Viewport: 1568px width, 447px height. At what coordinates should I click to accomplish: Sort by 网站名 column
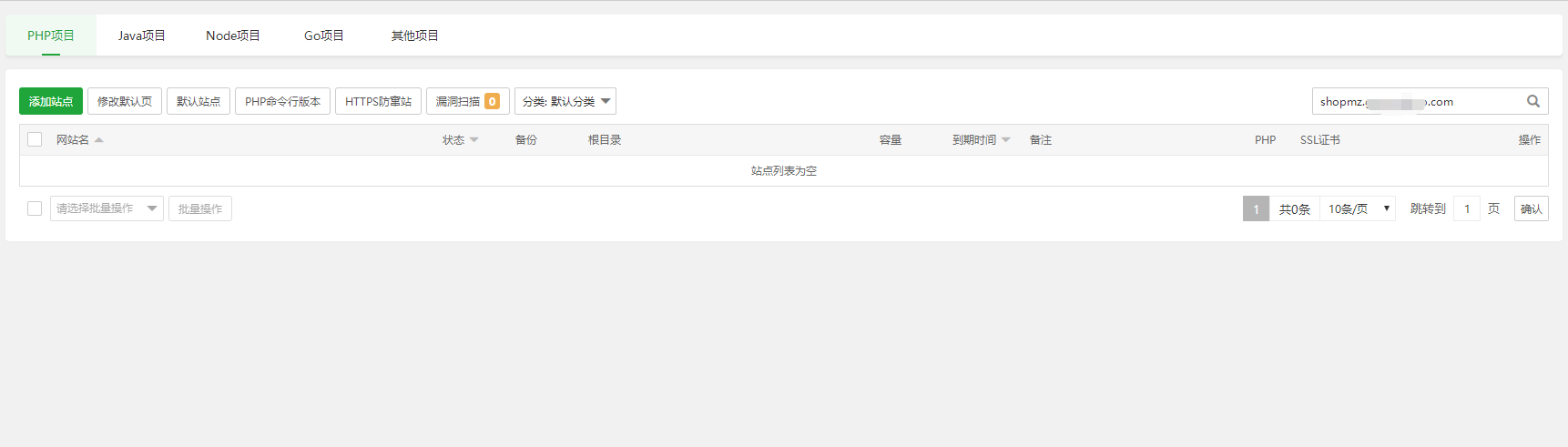79,139
